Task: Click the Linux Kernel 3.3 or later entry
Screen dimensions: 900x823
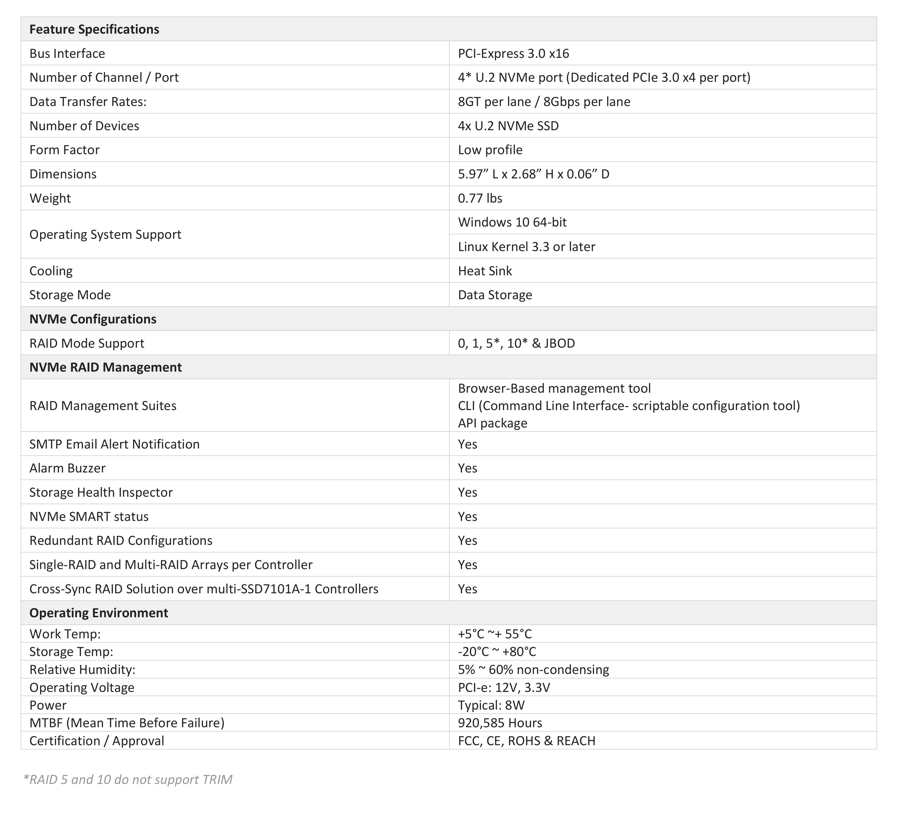Action: [526, 247]
